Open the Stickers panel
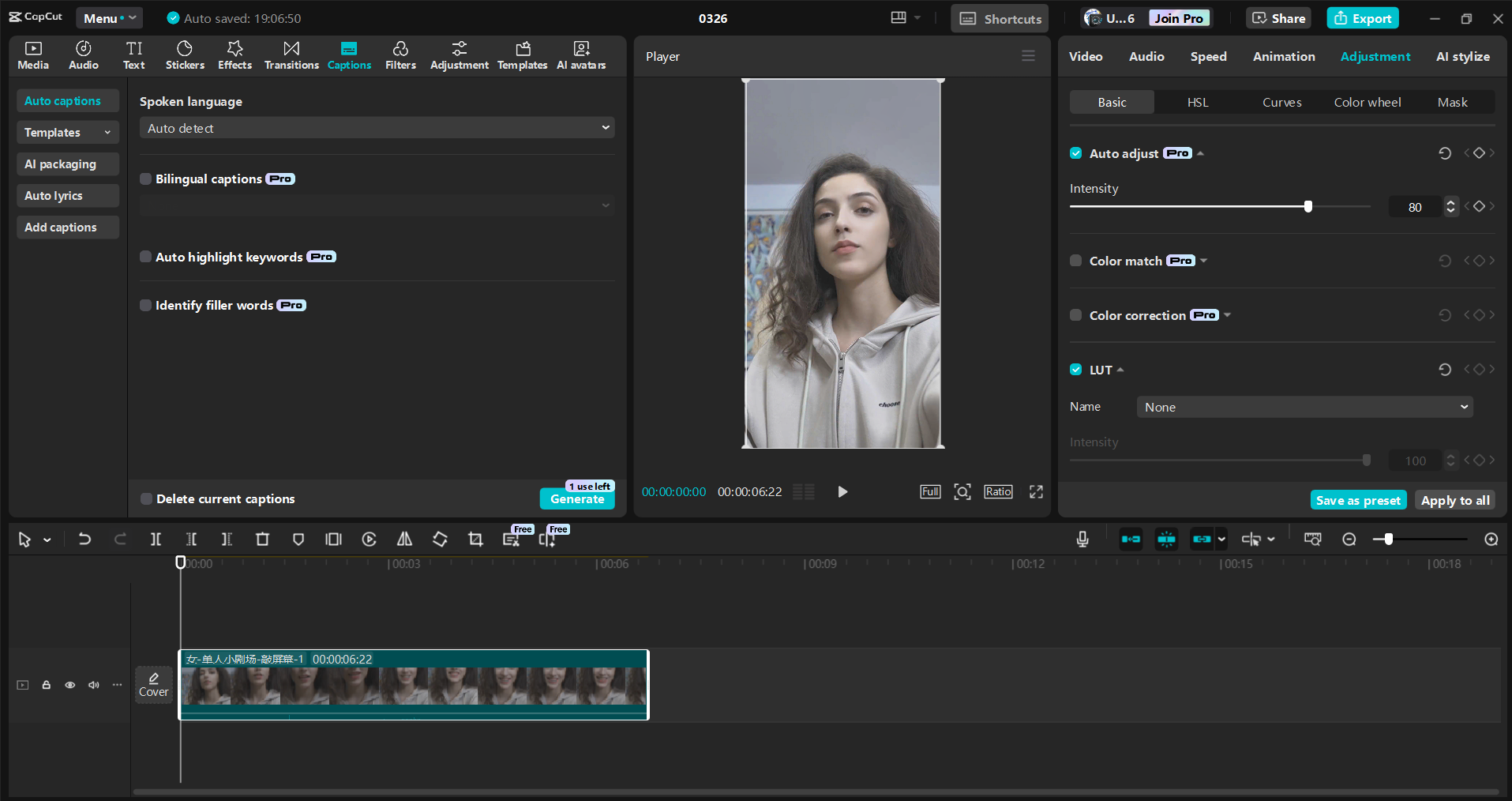Screen dimensions: 1512x801 (184, 55)
